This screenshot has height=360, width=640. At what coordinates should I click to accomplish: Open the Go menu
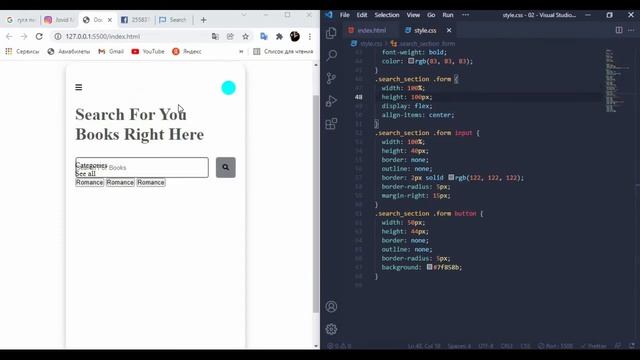(x=431, y=15)
